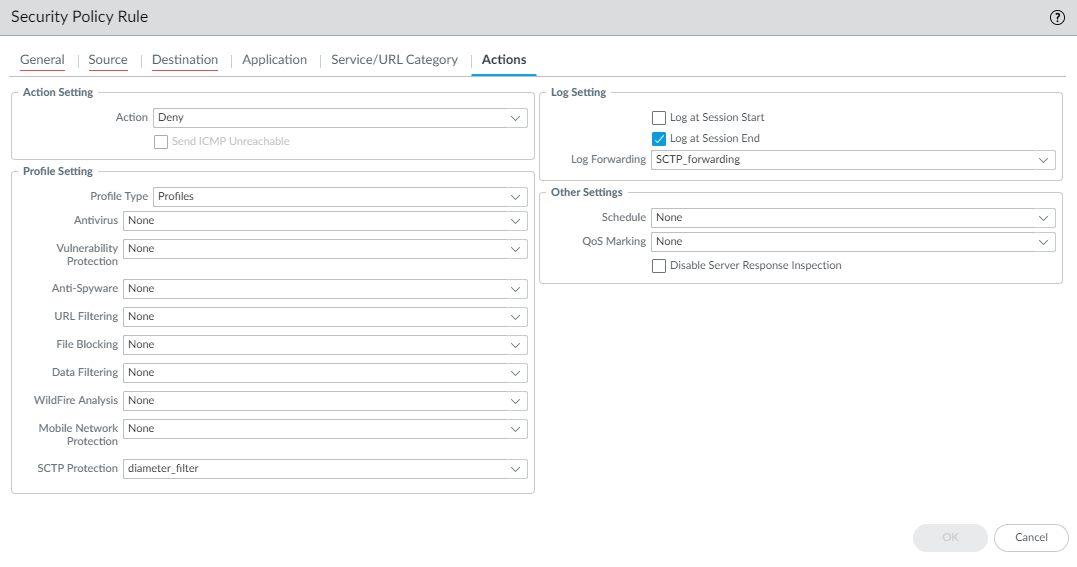Switch to the General tab

pos(42,60)
